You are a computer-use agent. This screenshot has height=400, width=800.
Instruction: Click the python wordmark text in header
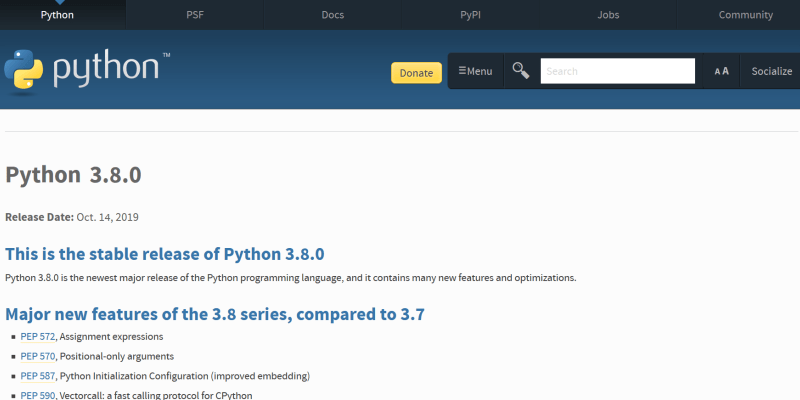pyautogui.click(x=105, y=70)
